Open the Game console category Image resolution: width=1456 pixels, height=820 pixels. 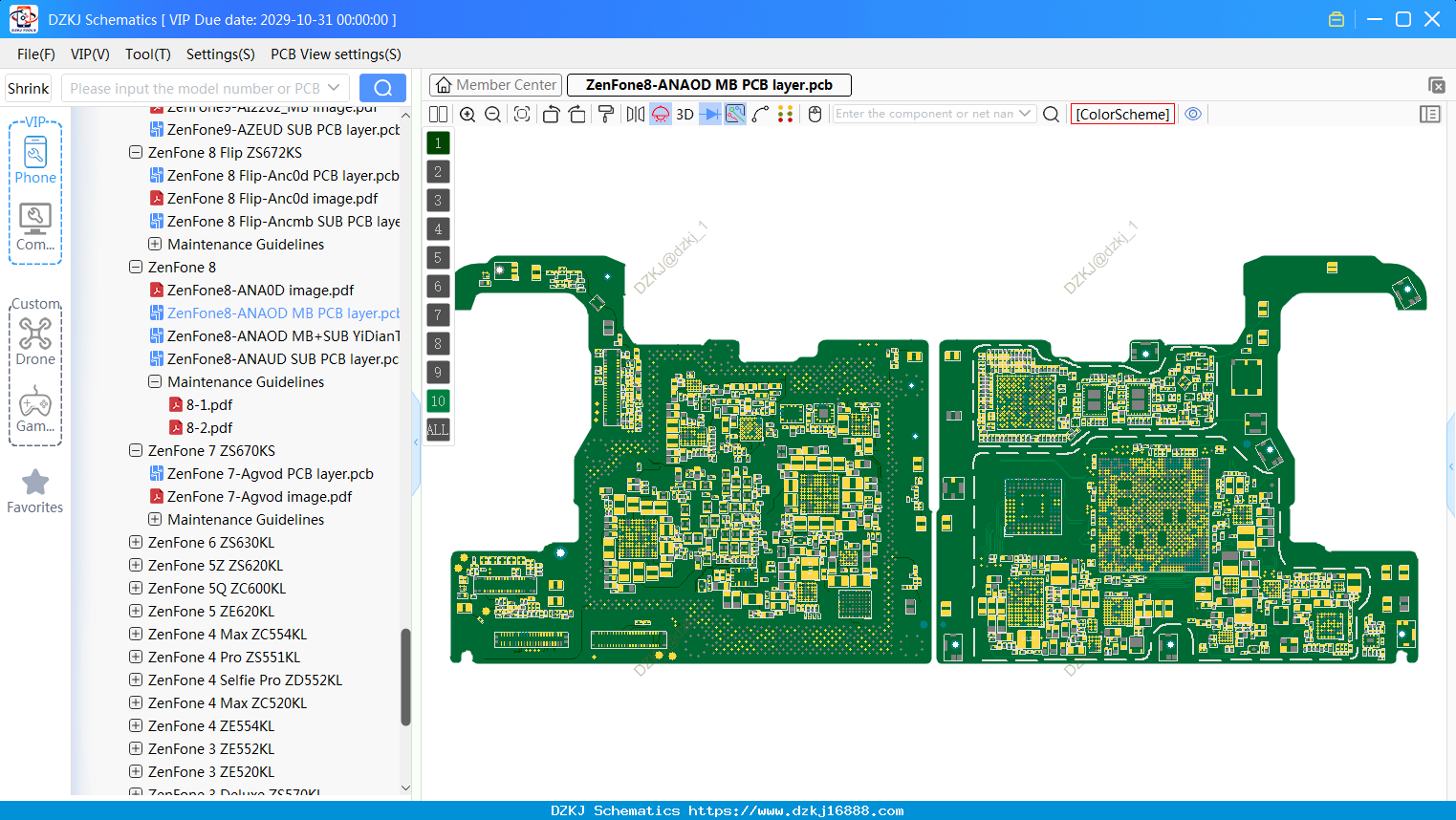(35, 409)
